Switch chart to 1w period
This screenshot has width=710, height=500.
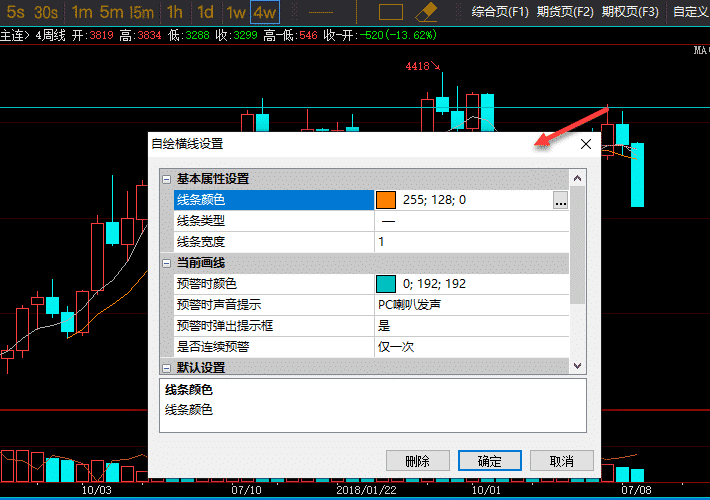point(236,12)
